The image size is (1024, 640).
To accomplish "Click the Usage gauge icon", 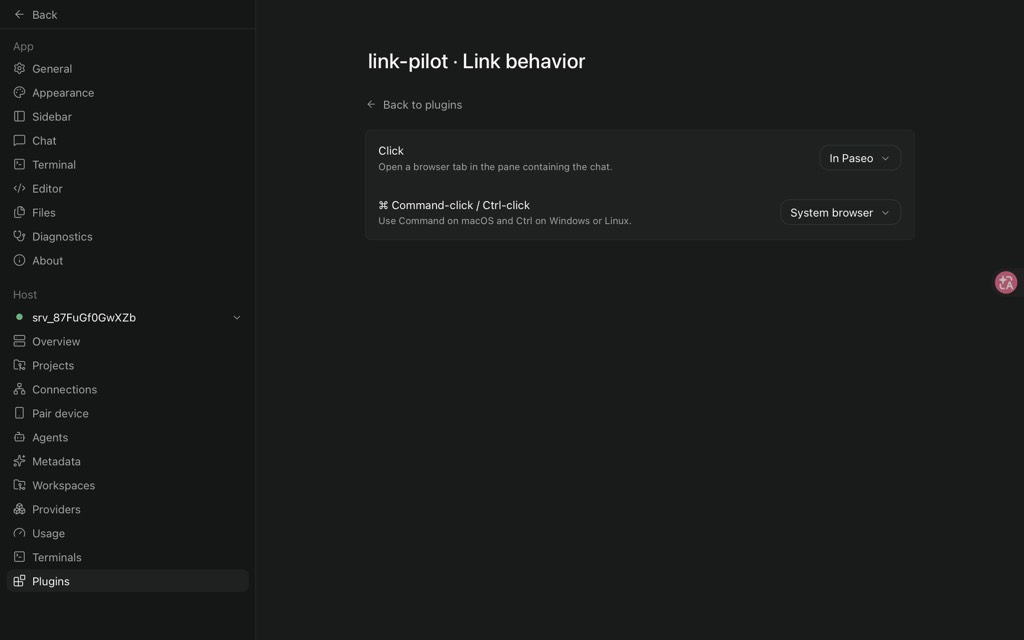I will pos(20,533).
